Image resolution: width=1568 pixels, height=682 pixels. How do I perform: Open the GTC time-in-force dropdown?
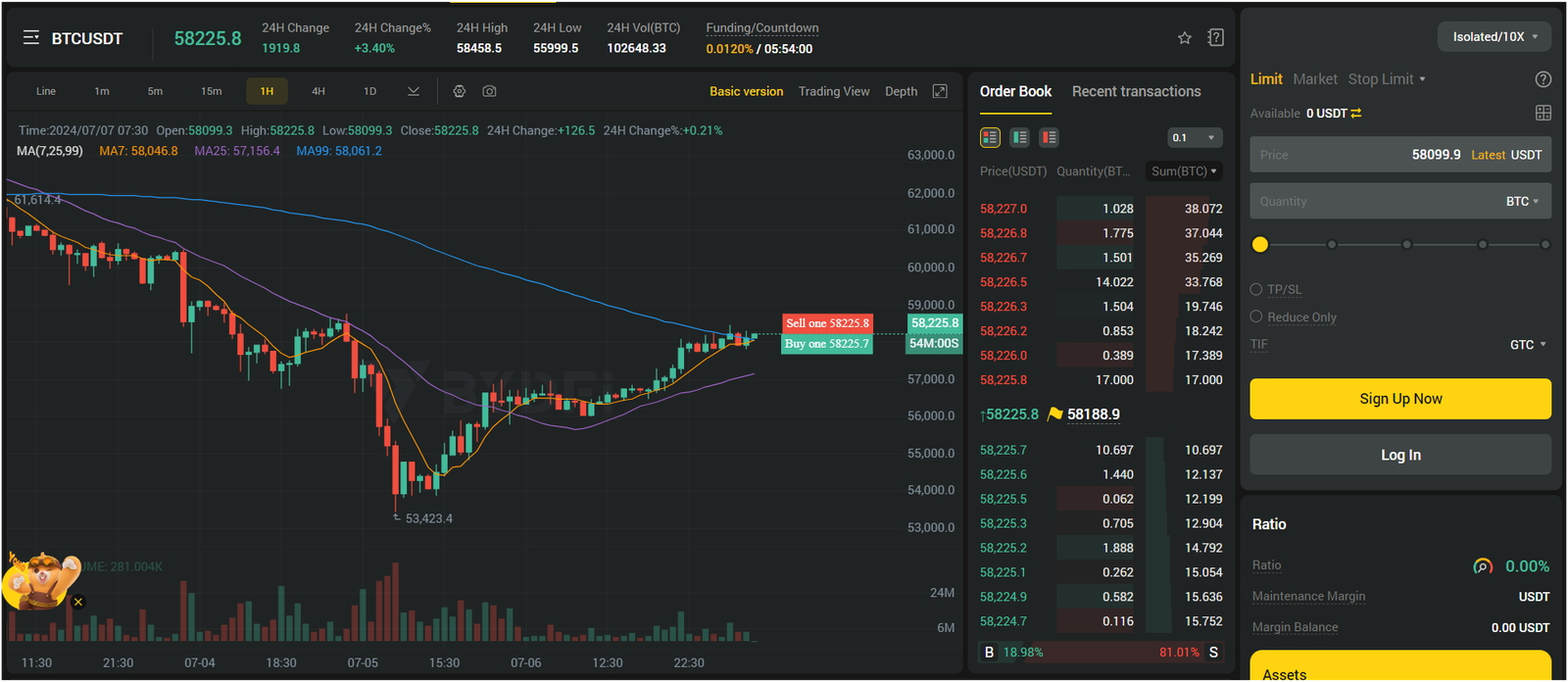(1528, 345)
